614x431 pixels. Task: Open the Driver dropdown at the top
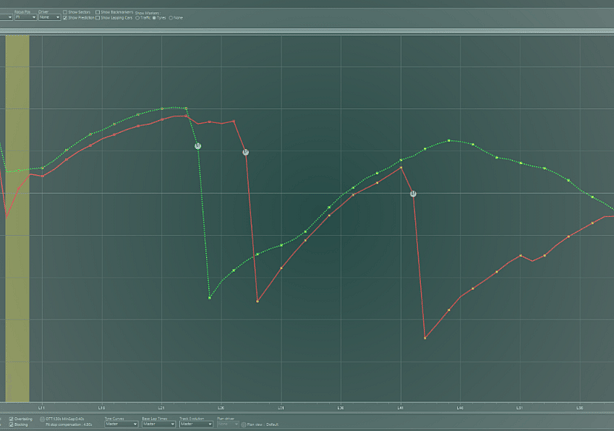50,17
